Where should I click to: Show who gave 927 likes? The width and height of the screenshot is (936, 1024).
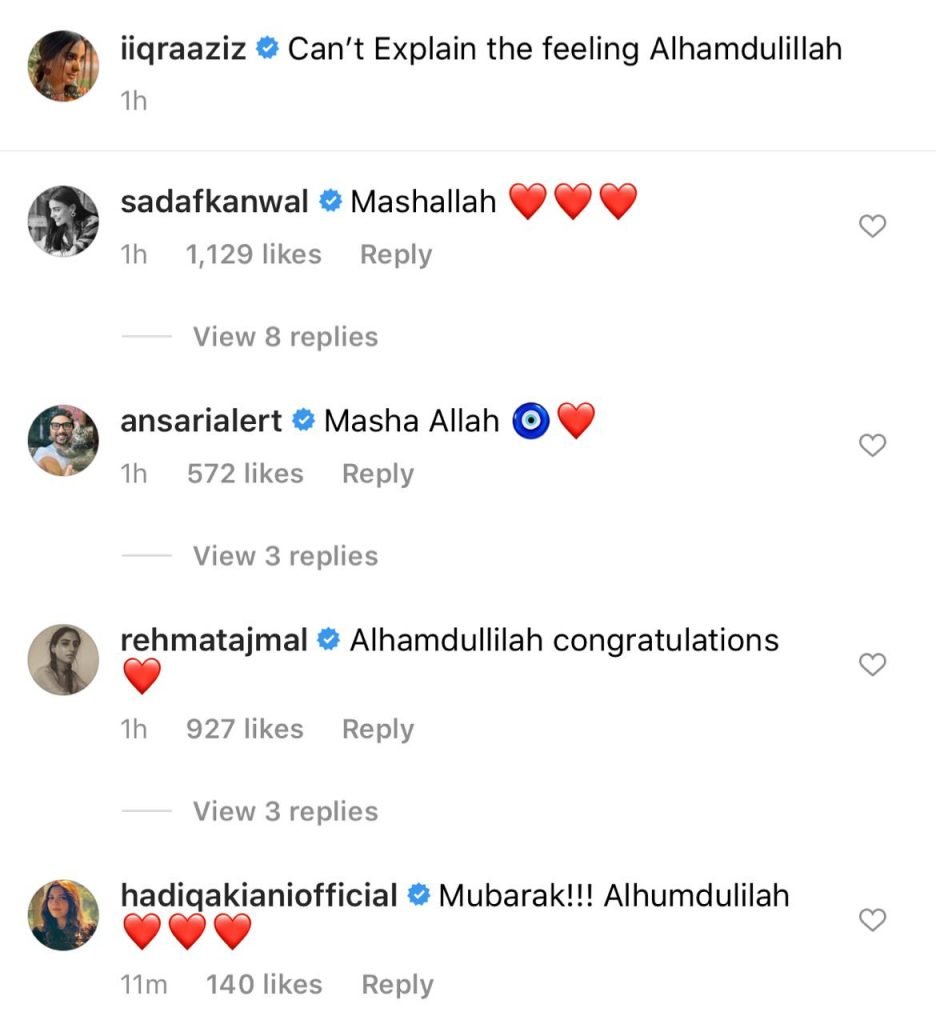click(245, 730)
